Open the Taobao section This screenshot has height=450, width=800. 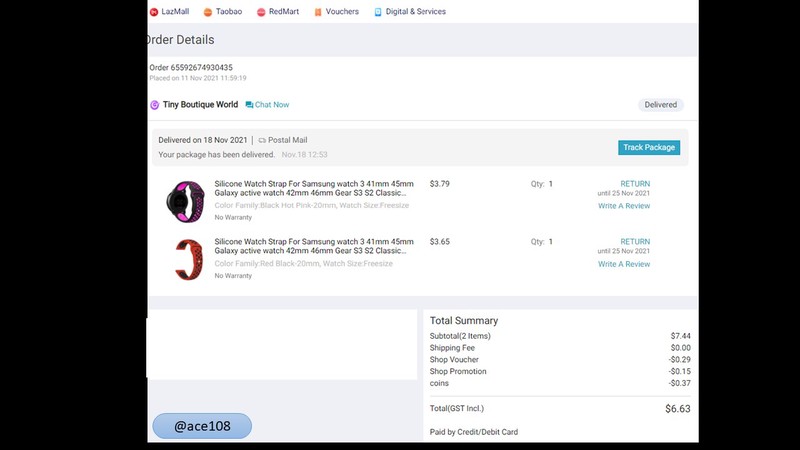[x=229, y=11]
